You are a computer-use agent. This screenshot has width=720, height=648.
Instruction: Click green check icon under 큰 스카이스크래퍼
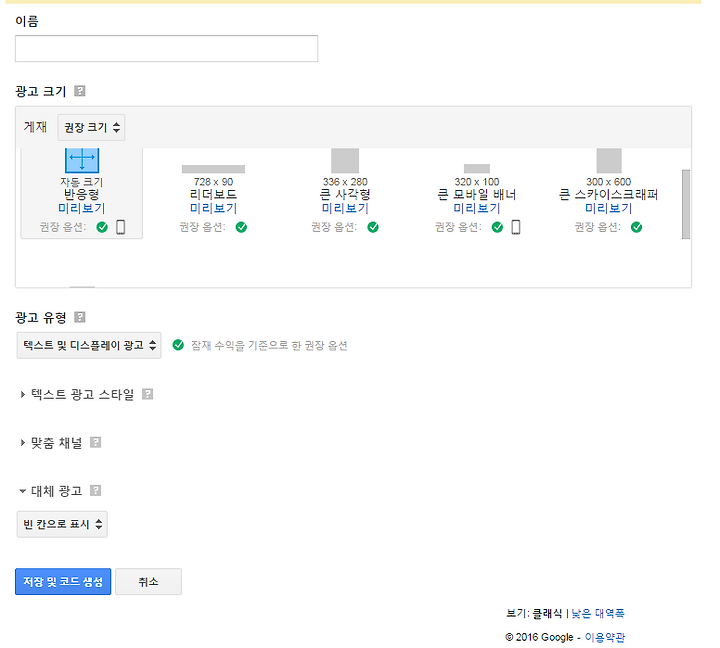pos(636,227)
